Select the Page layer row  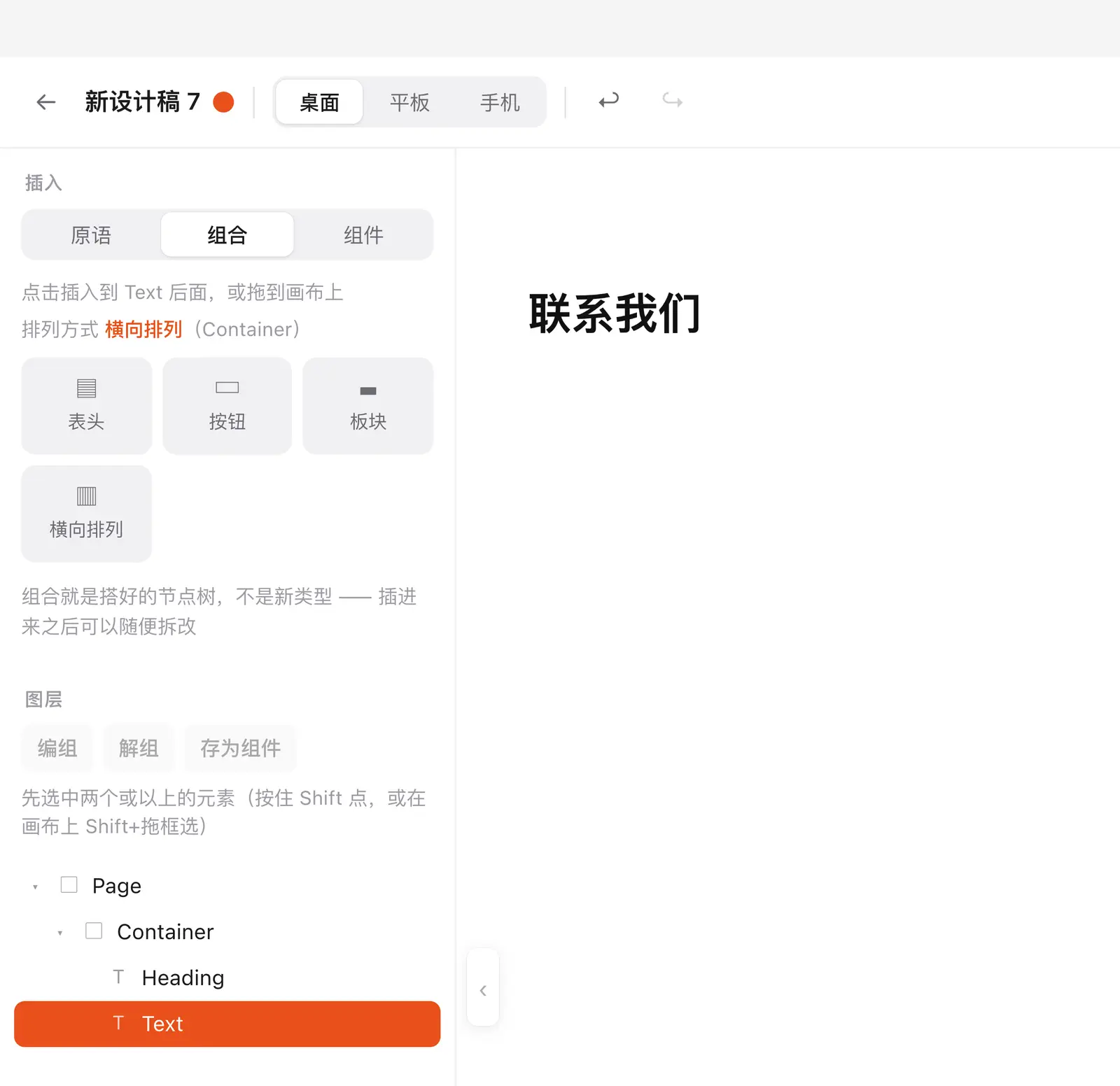227,886
